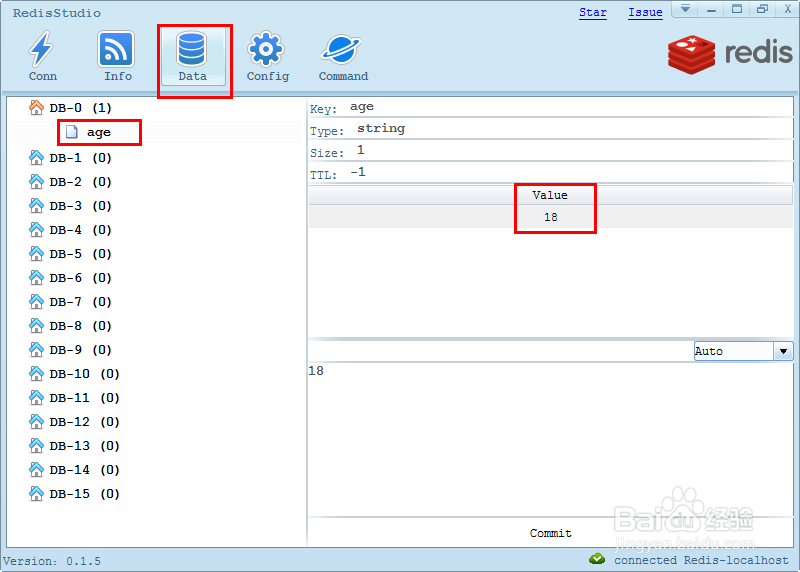Click the age key file icon

pyautogui.click(x=72, y=132)
